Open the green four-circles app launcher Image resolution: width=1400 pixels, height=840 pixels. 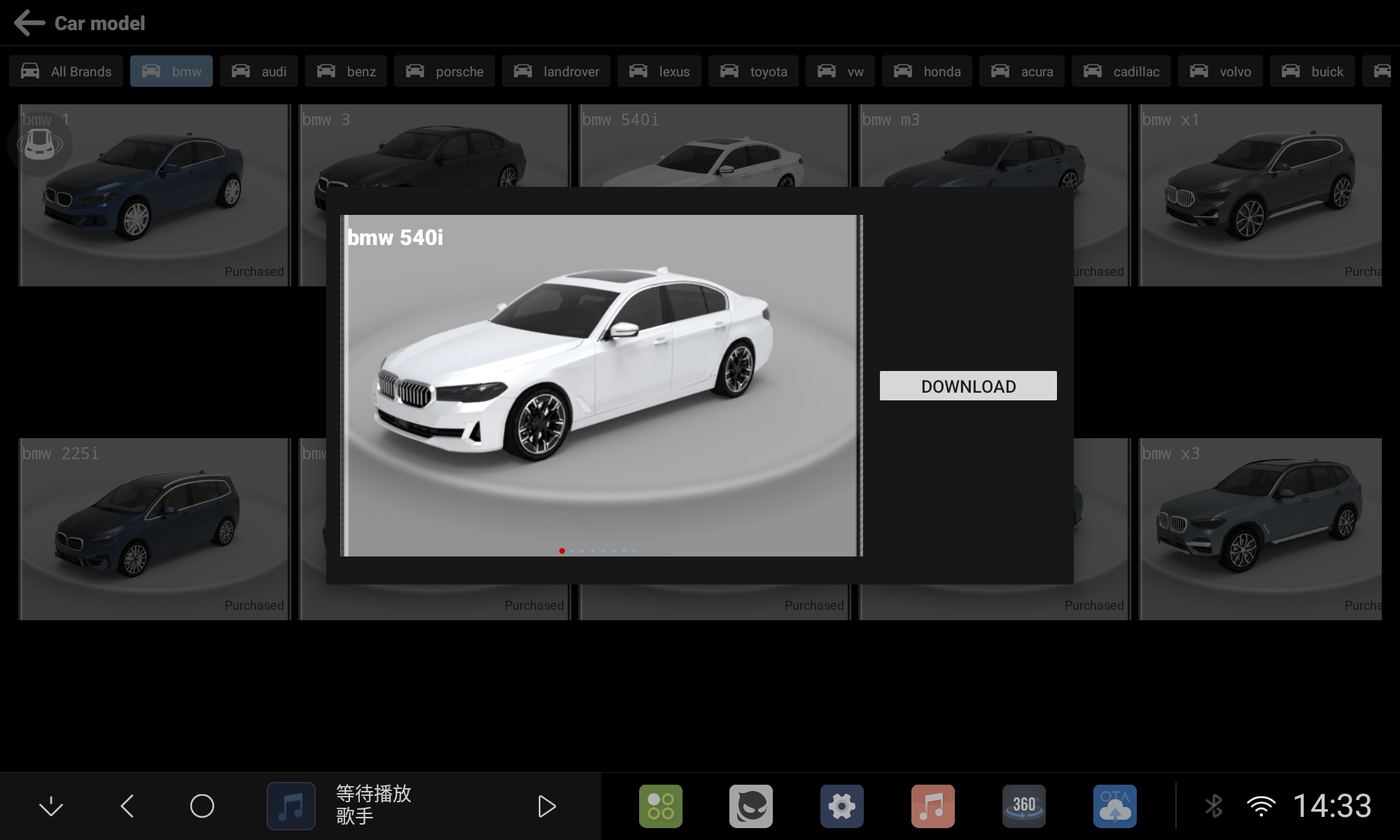click(660, 806)
